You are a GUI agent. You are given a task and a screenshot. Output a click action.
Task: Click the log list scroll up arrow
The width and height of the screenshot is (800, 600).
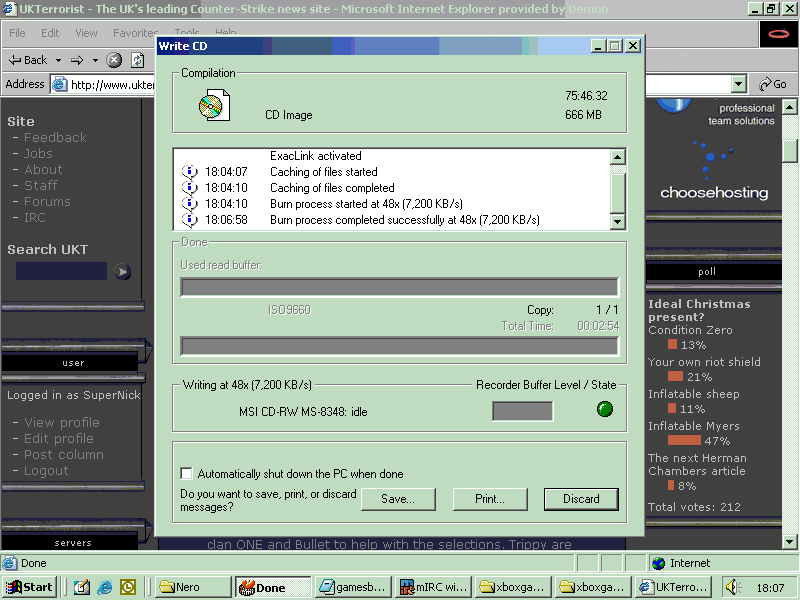pos(617,157)
